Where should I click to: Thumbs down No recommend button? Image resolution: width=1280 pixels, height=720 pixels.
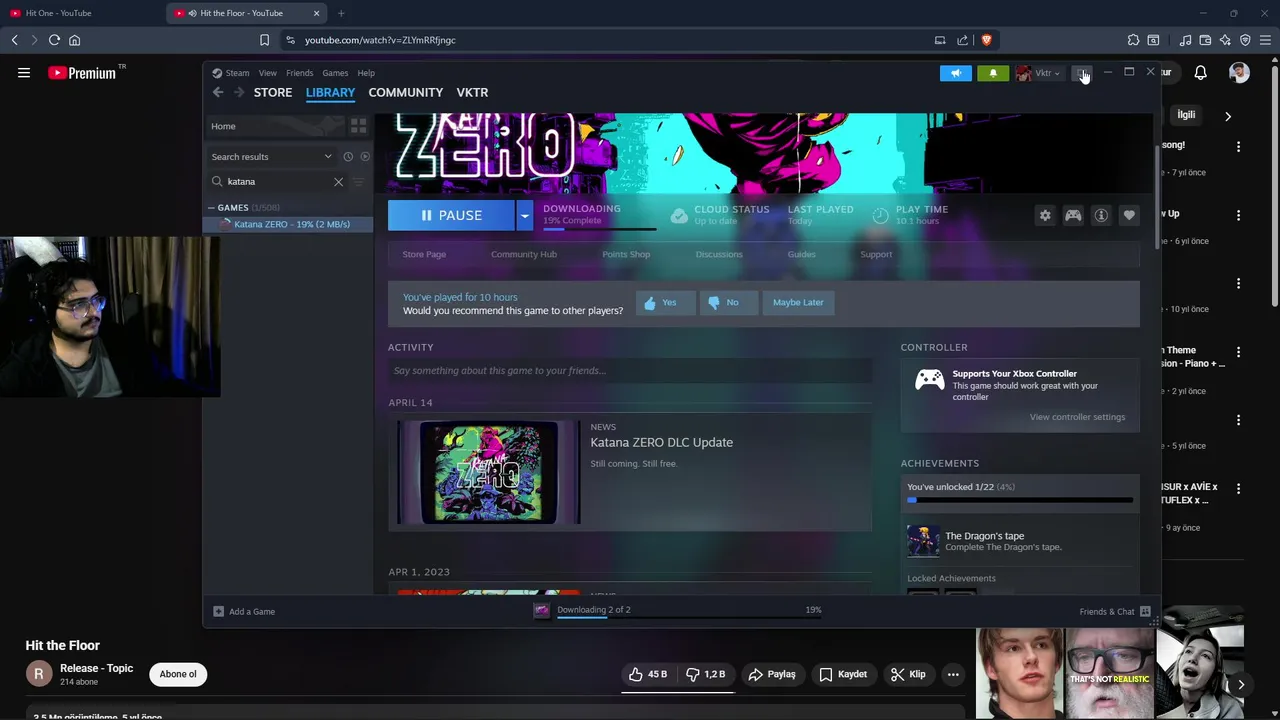coord(728,302)
